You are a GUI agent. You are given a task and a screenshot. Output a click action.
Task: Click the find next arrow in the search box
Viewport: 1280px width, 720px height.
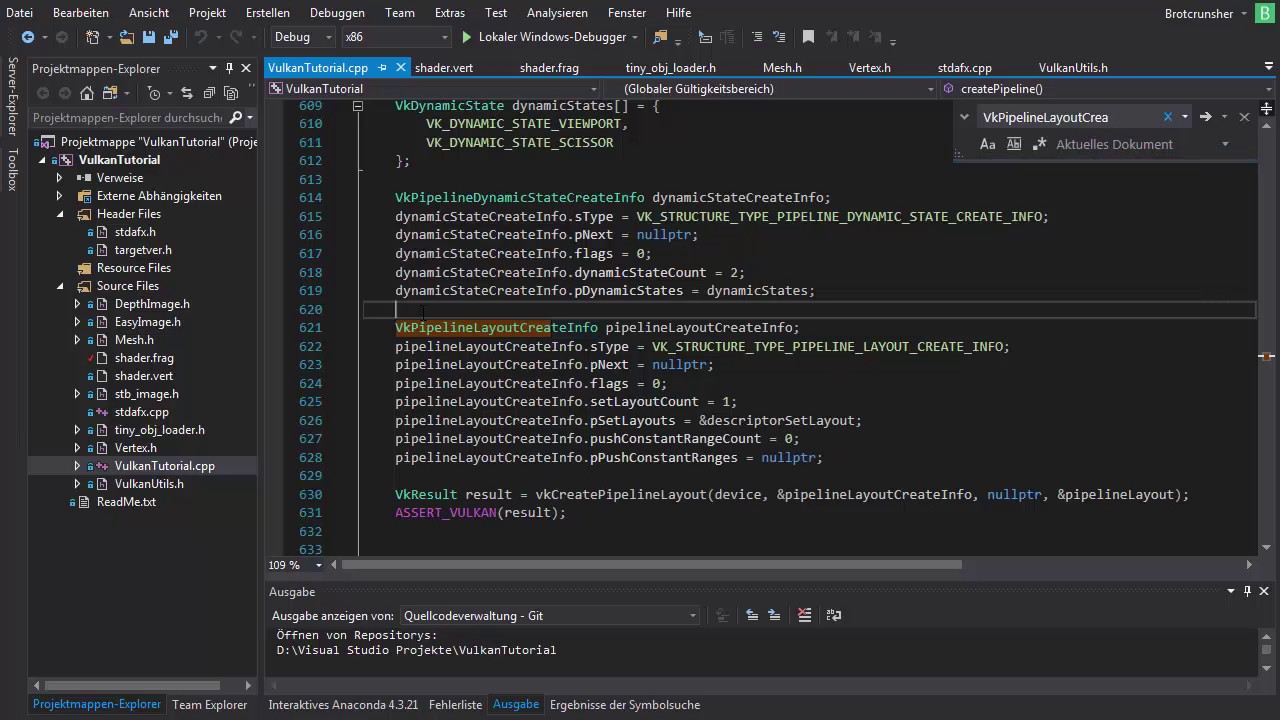pos(1205,117)
